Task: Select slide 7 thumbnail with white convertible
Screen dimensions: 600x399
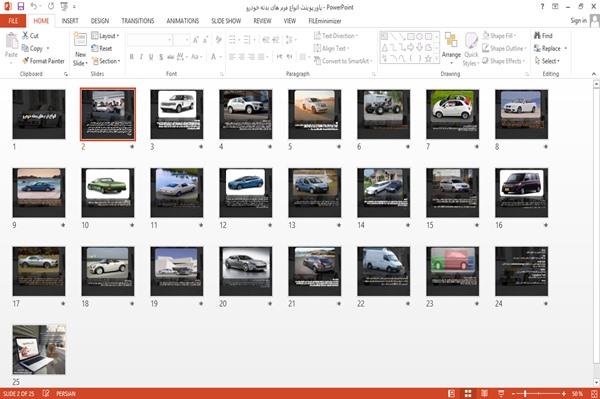Action: coord(452,114)
